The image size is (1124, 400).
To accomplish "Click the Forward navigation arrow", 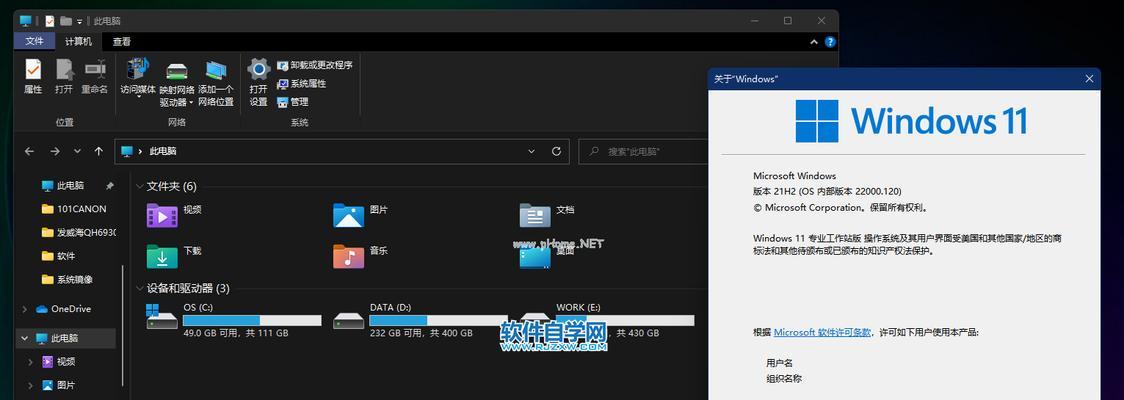I will 55,151.
